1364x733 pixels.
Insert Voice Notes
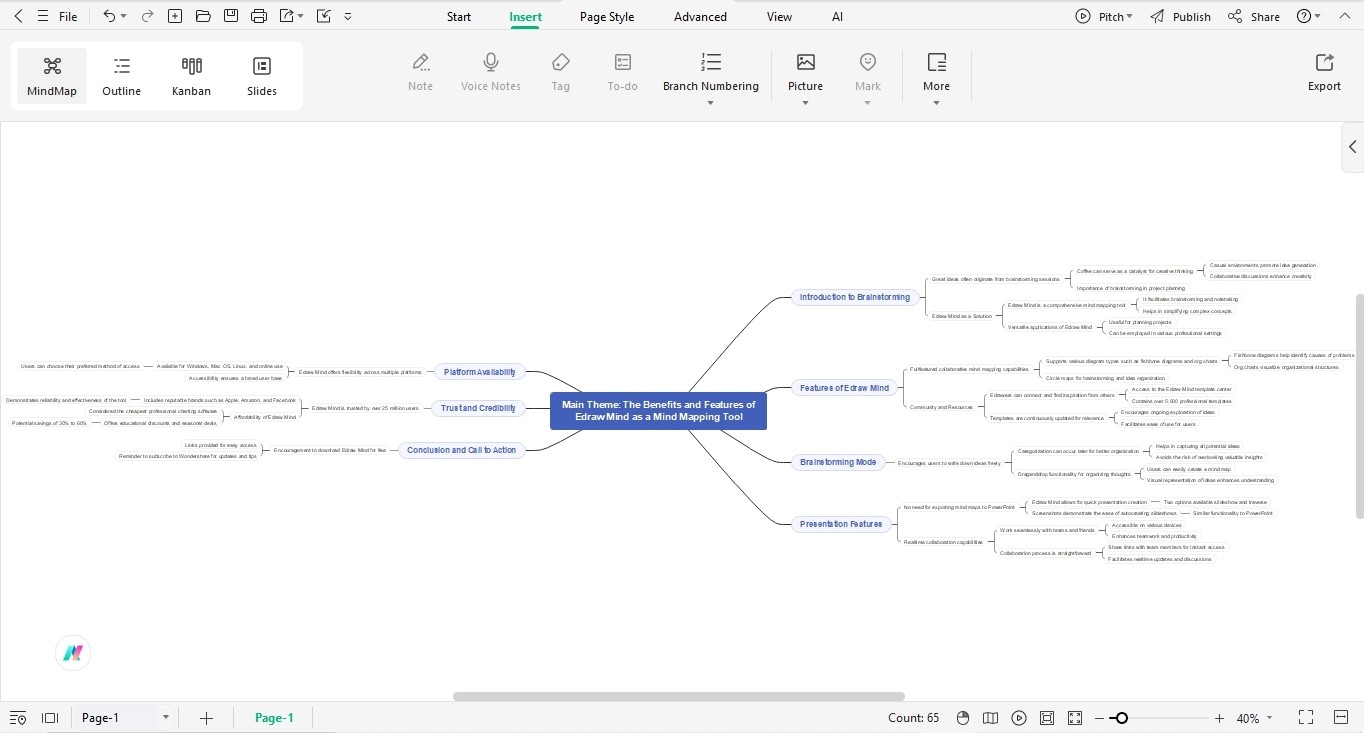pos(491,72)
